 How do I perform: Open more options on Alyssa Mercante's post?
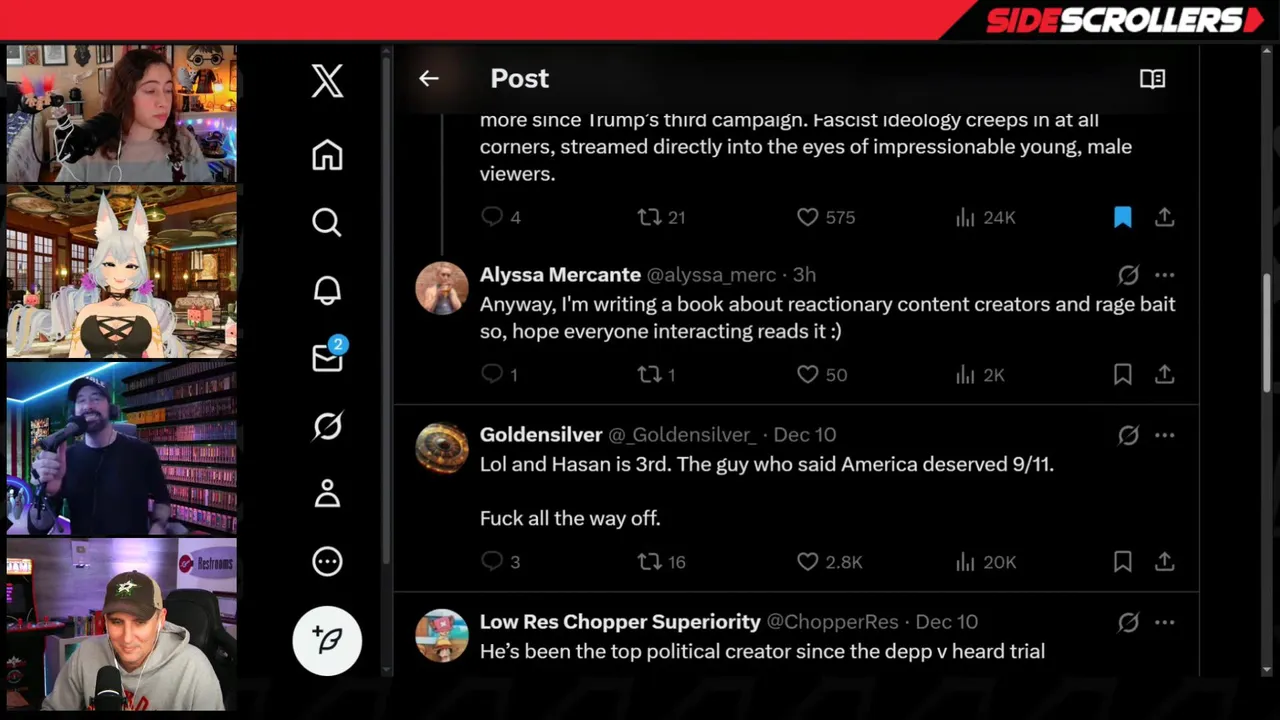(x=1164, y=275)
